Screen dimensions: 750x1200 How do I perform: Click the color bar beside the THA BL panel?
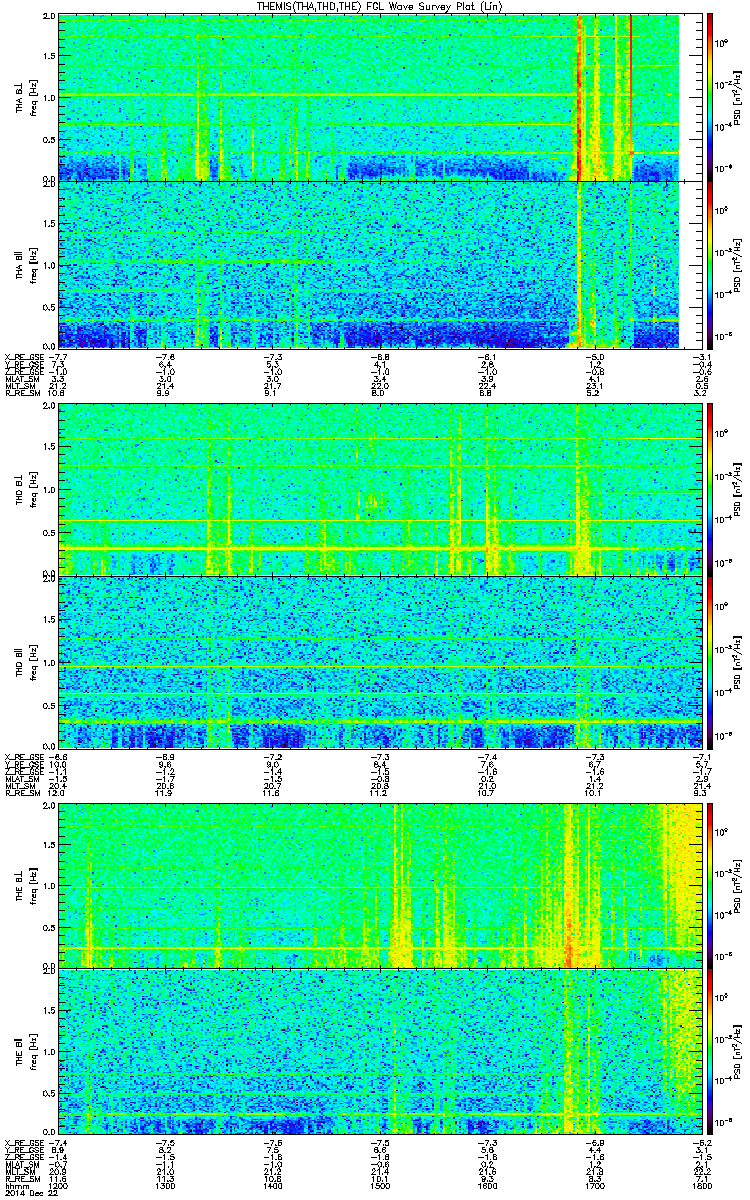pyautogui.click(x=710, y=96)
